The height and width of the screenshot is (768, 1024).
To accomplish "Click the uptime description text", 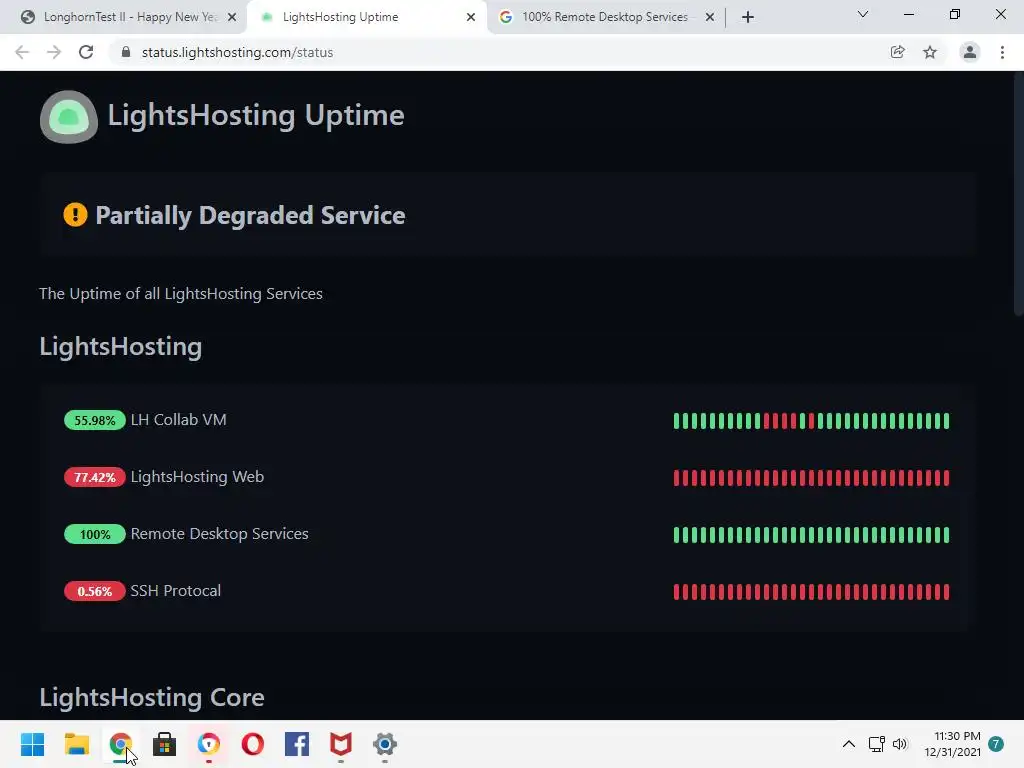I will [181, 294].
